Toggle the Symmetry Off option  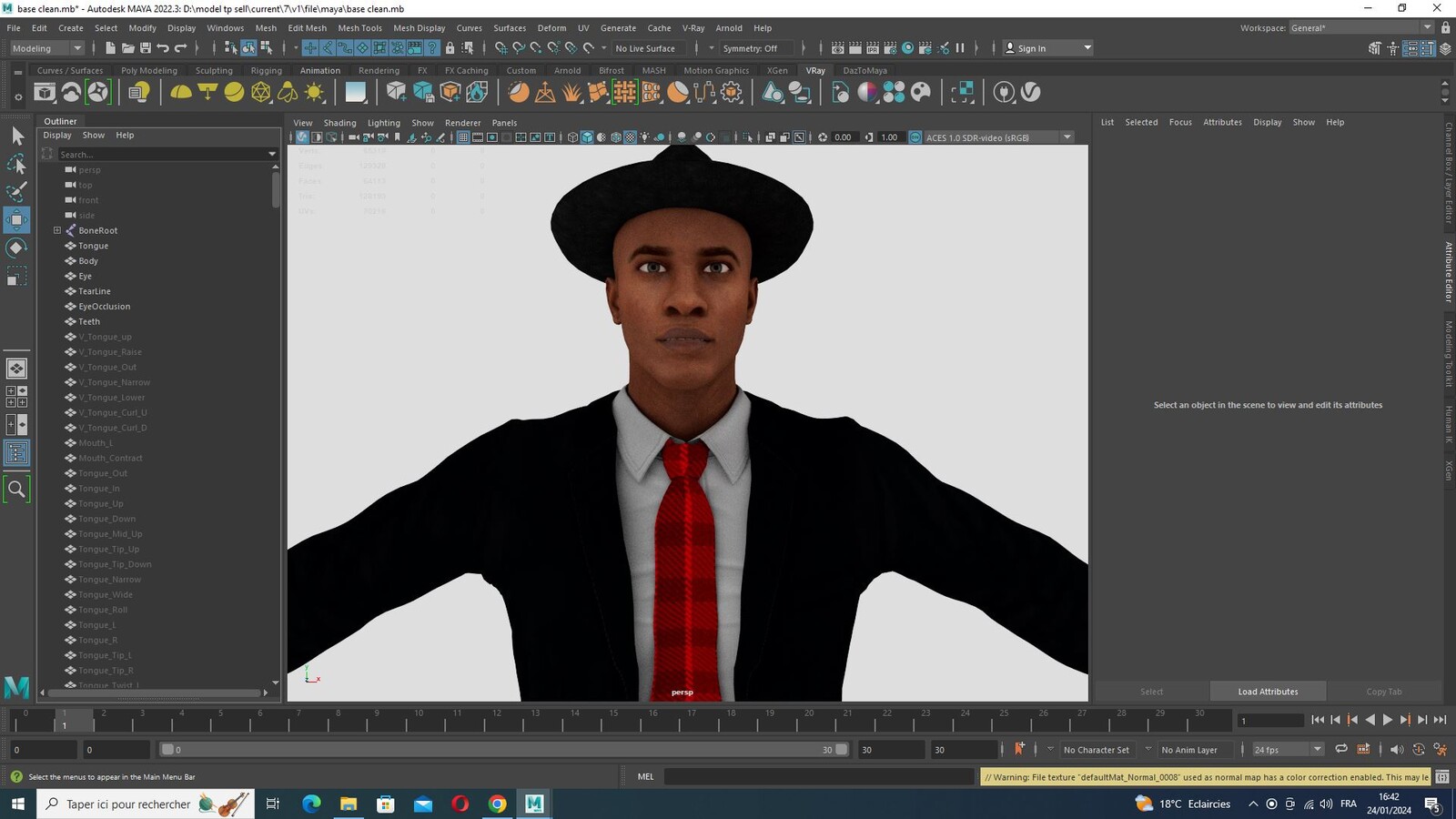(x=750, y=48)
